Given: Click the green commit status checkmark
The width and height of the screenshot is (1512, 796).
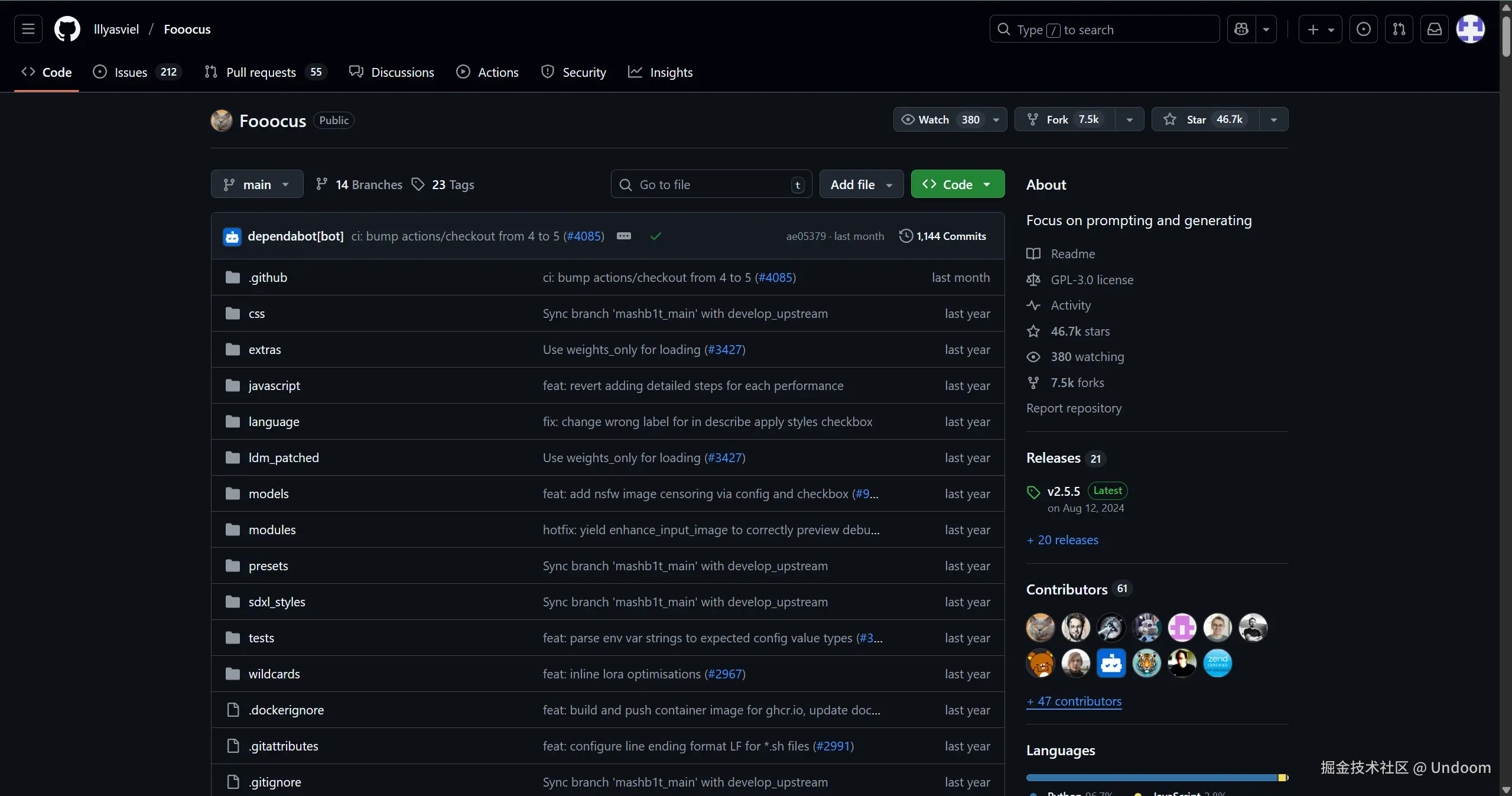Looking at the screenshot, I should [x=655, y=236].
